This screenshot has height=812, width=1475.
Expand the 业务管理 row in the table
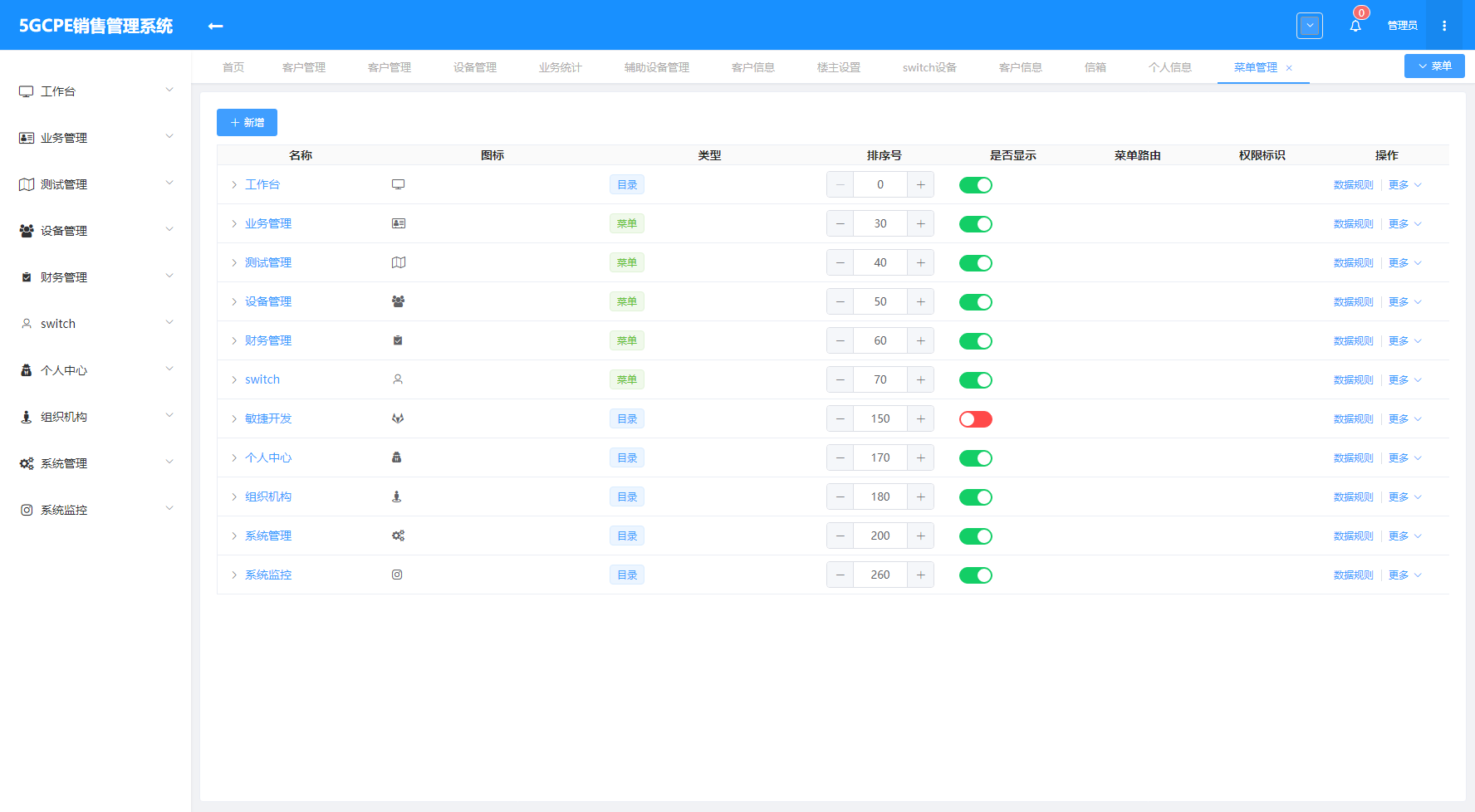(x=234, y=224)
